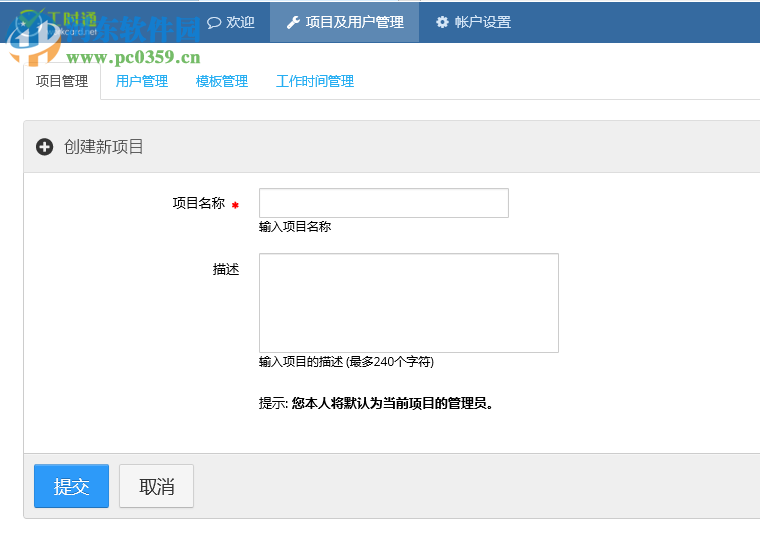Click the 项目名称 label
Screen dimensions: 760x541
199,203
